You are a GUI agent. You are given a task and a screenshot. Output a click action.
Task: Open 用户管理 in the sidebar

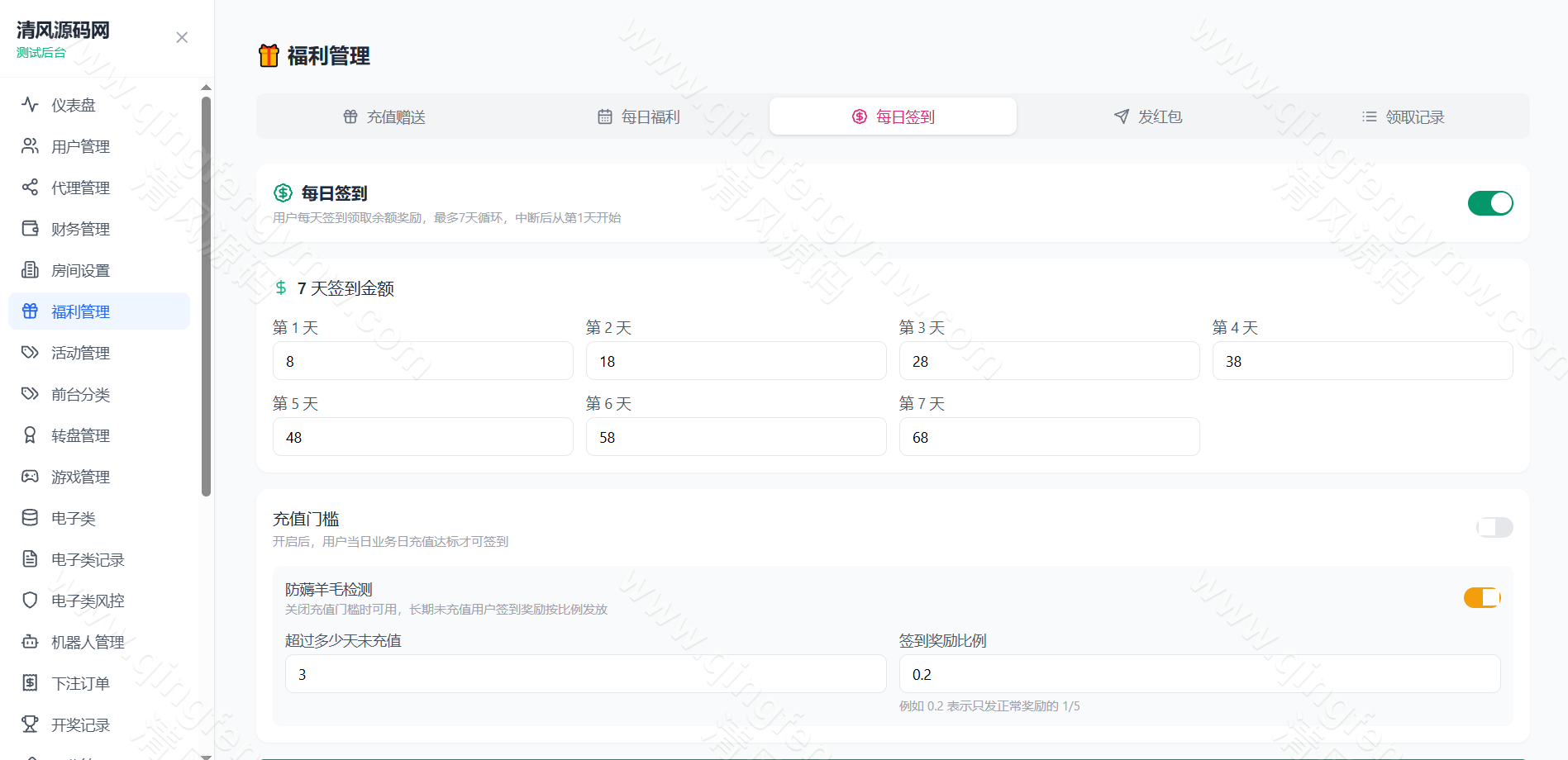click(99, 146)
